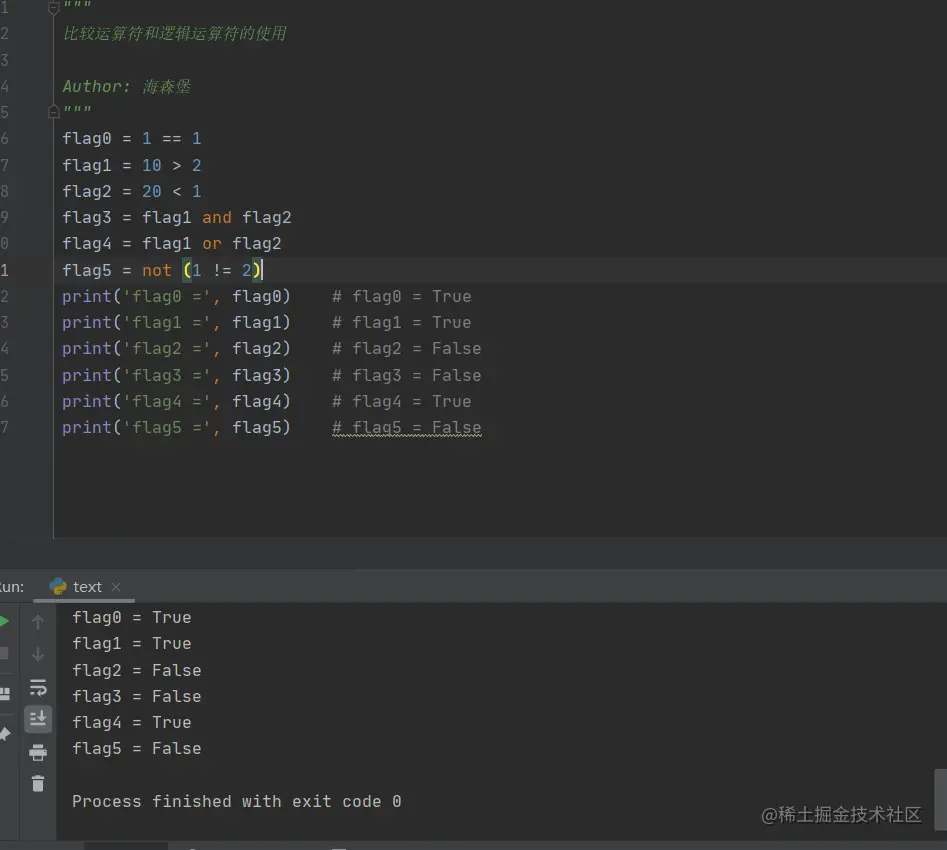Screen dimensions: 947x850
Task: Pin the Run tab with the pin icon
Action: 5,734
